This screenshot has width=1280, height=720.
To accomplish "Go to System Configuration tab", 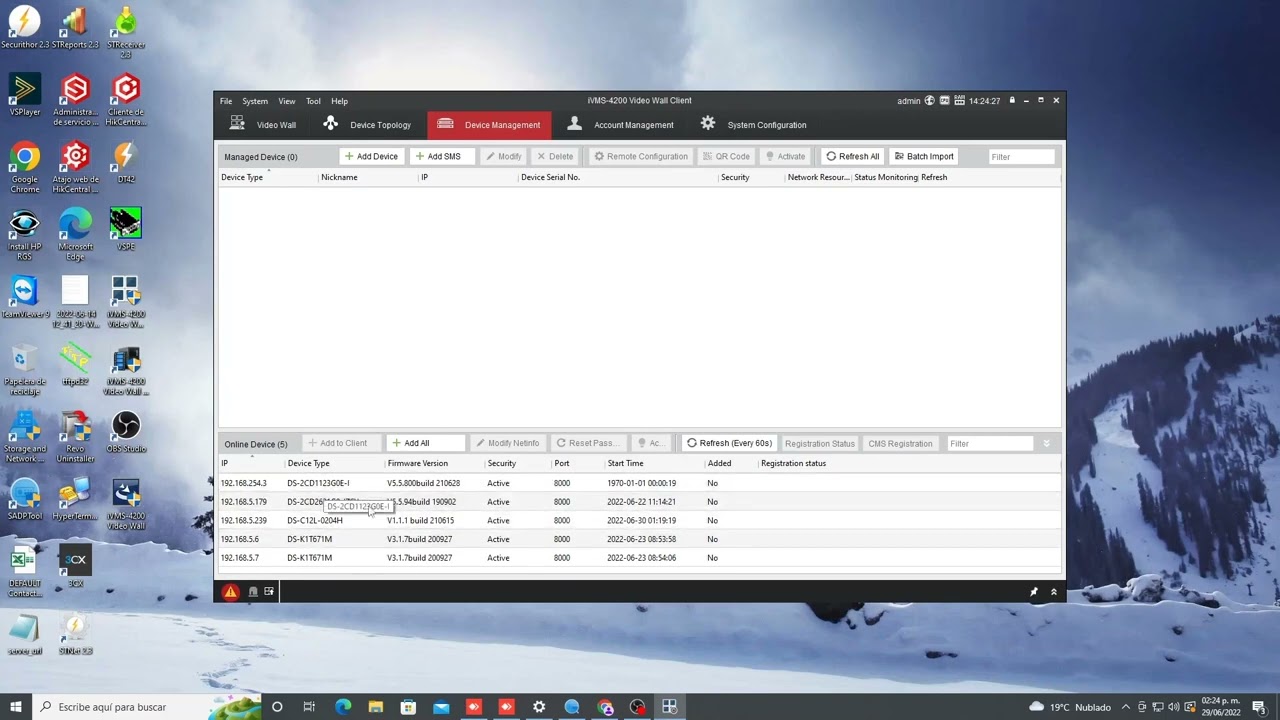I will pos(753,125).
